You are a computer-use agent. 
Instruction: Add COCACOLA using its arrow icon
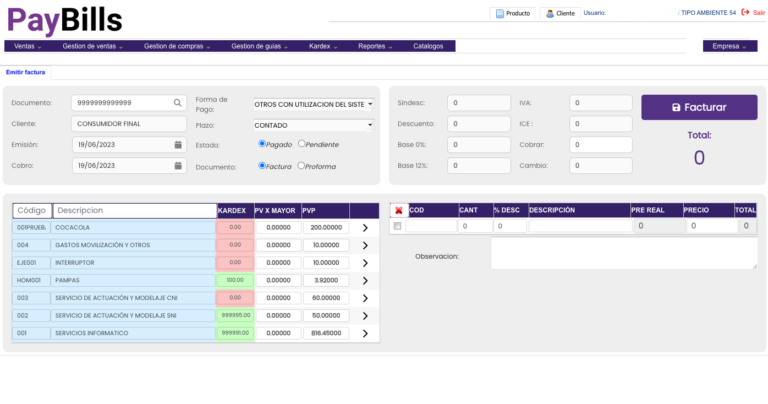pyautogui.click(x=365, y=228)
